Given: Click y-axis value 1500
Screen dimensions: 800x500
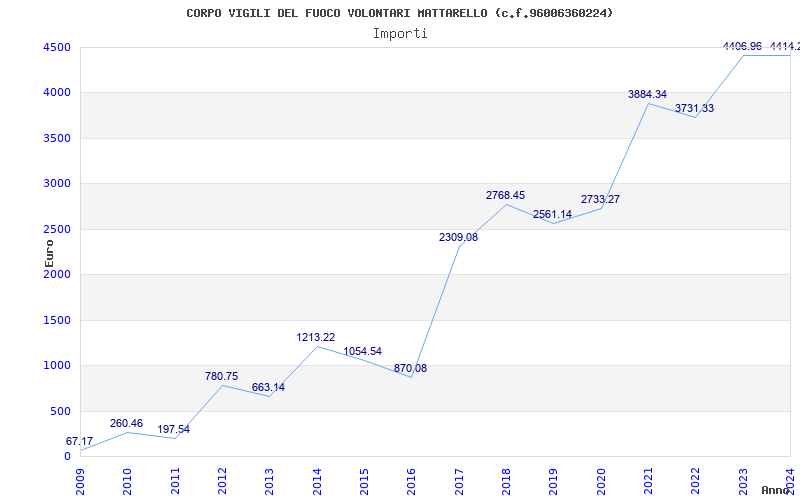Looking at the screenshot, I should click(57, 320).
